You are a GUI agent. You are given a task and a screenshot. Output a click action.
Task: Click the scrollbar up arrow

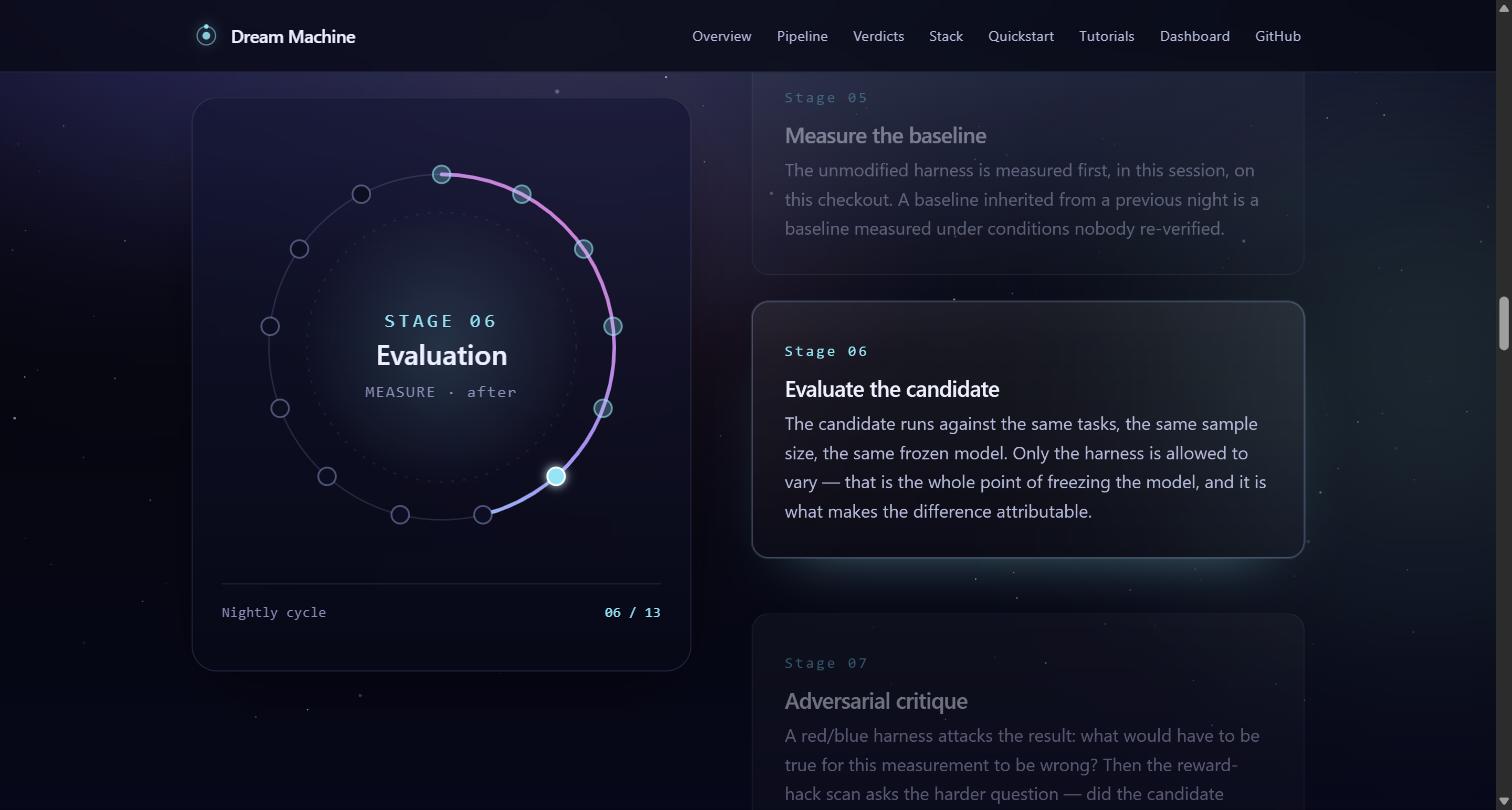click(1503, 7)
